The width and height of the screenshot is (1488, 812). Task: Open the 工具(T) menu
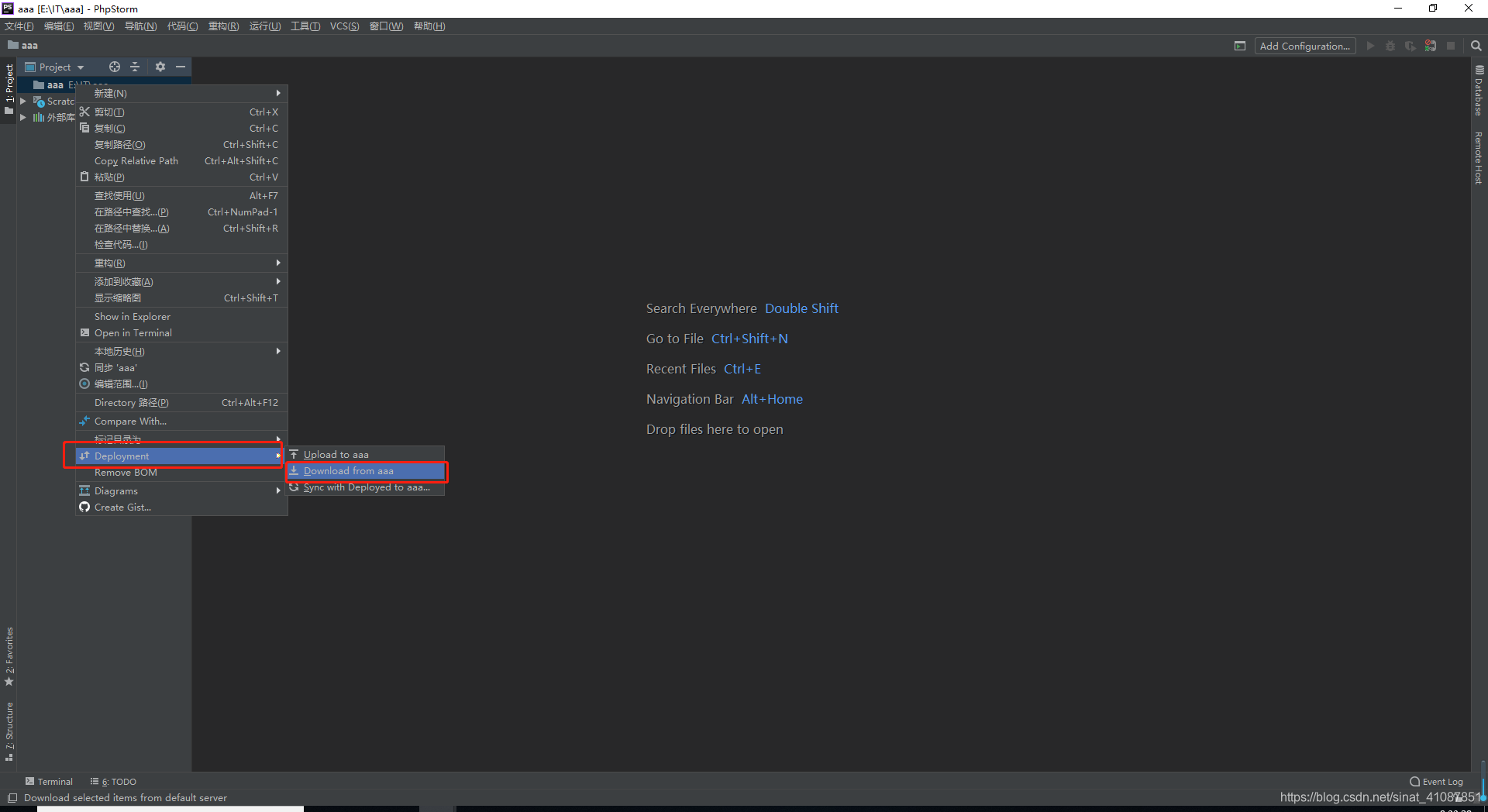(305, 26)
